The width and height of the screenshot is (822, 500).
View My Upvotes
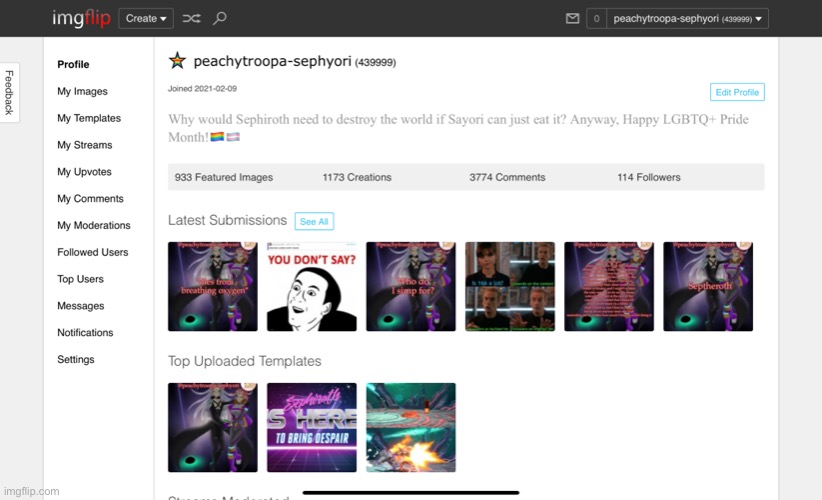tap(84, 171)
